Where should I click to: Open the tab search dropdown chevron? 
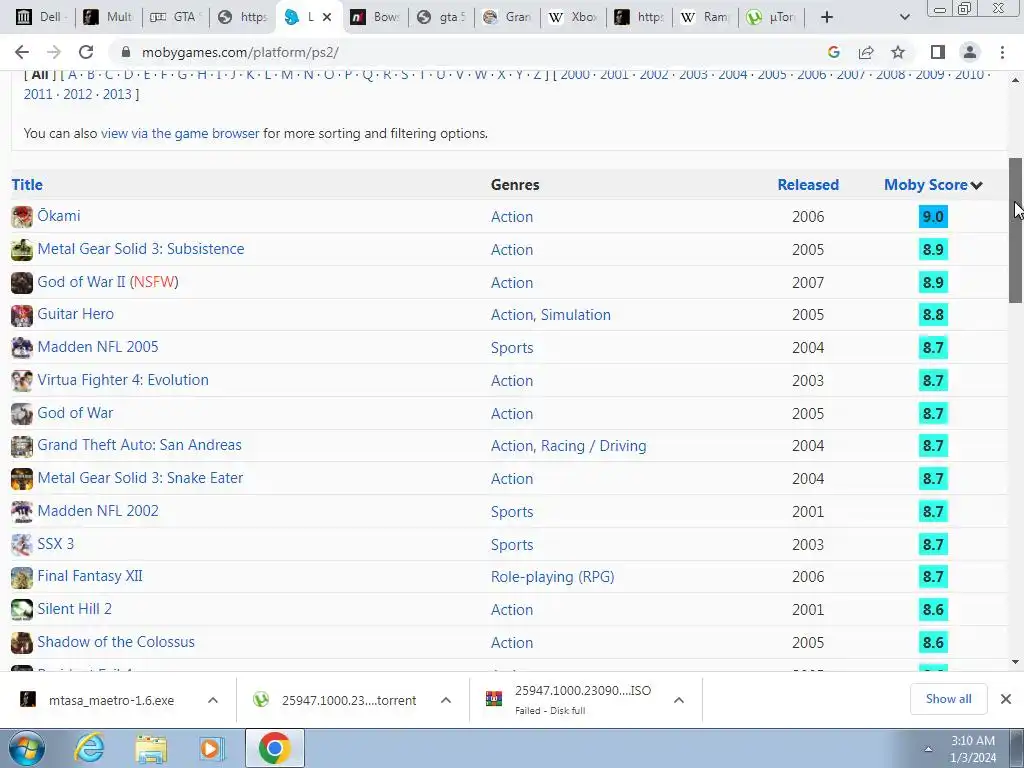tap(904, 17)
